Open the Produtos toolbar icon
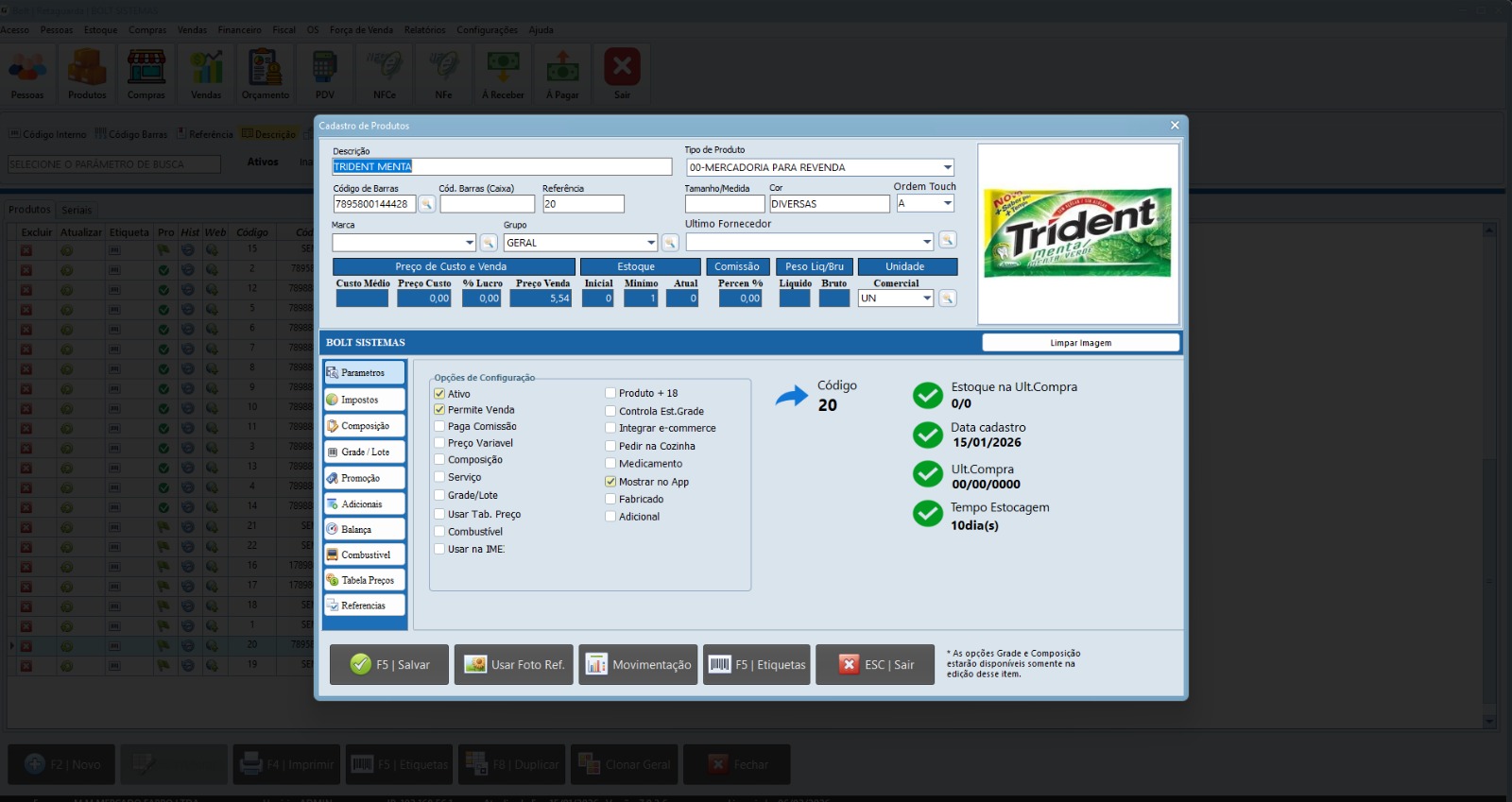1512x802 pixels. tap(87, 74)
